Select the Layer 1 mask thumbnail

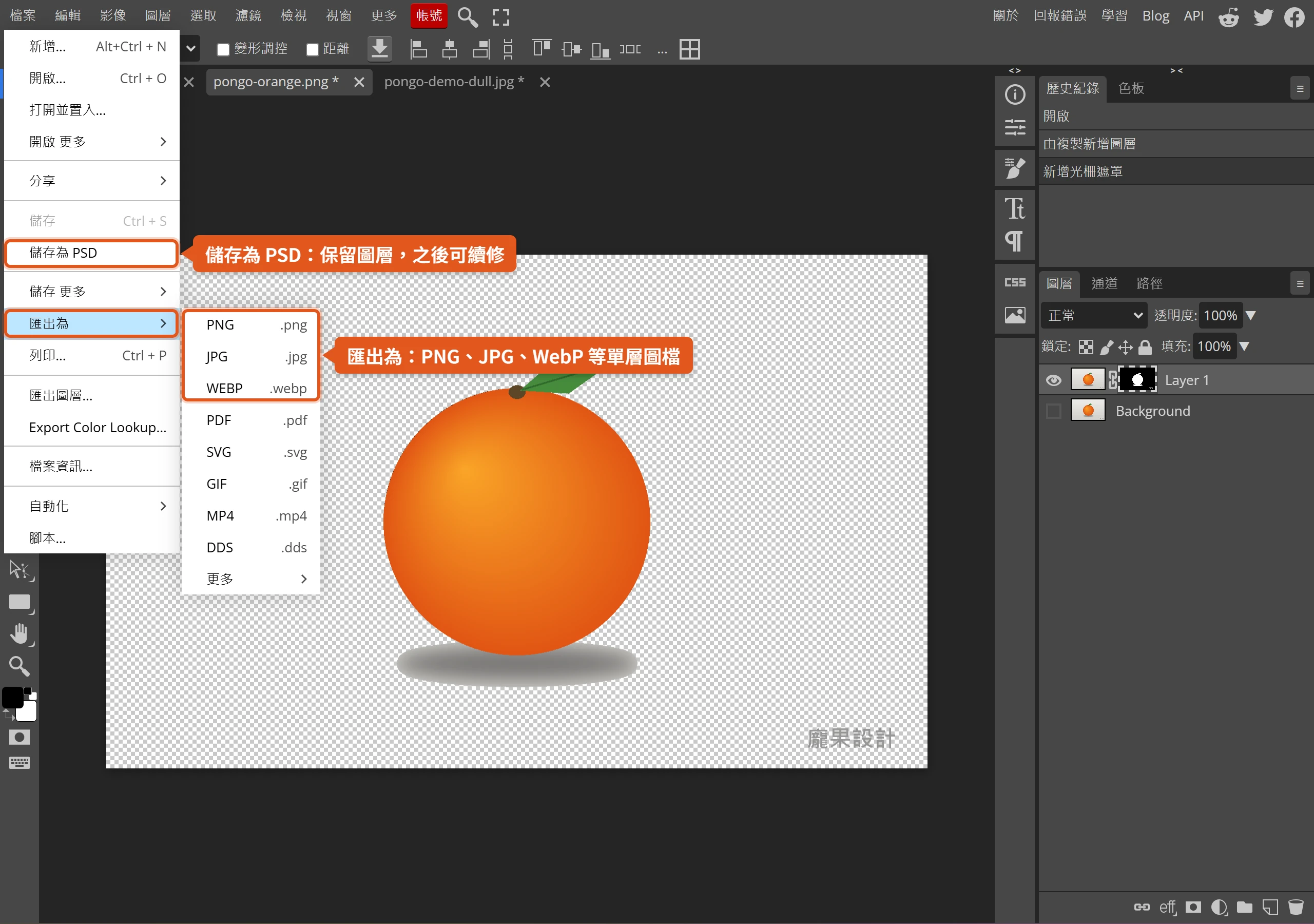(1137, 380)
